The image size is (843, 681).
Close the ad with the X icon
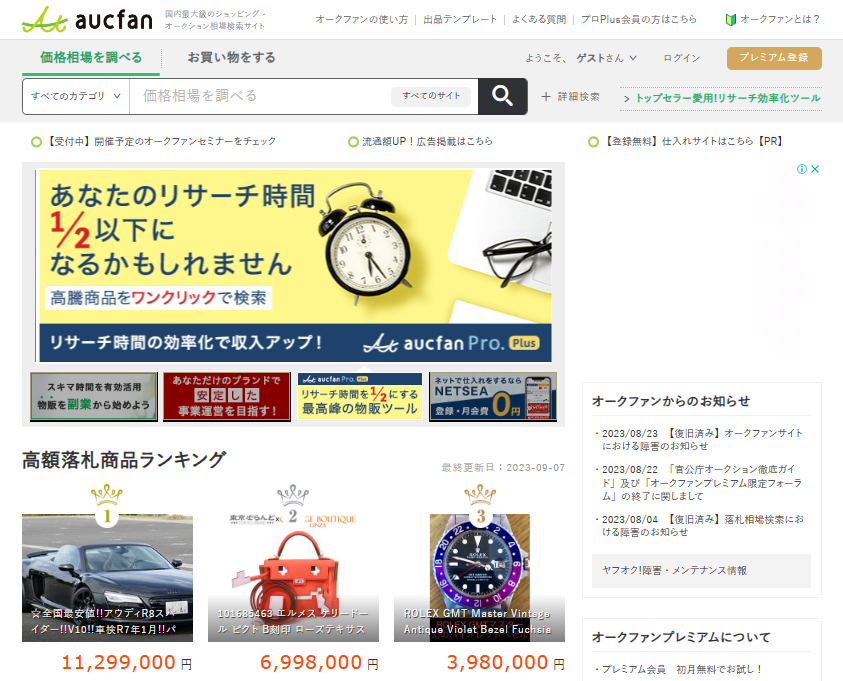(x=815, y=169)
